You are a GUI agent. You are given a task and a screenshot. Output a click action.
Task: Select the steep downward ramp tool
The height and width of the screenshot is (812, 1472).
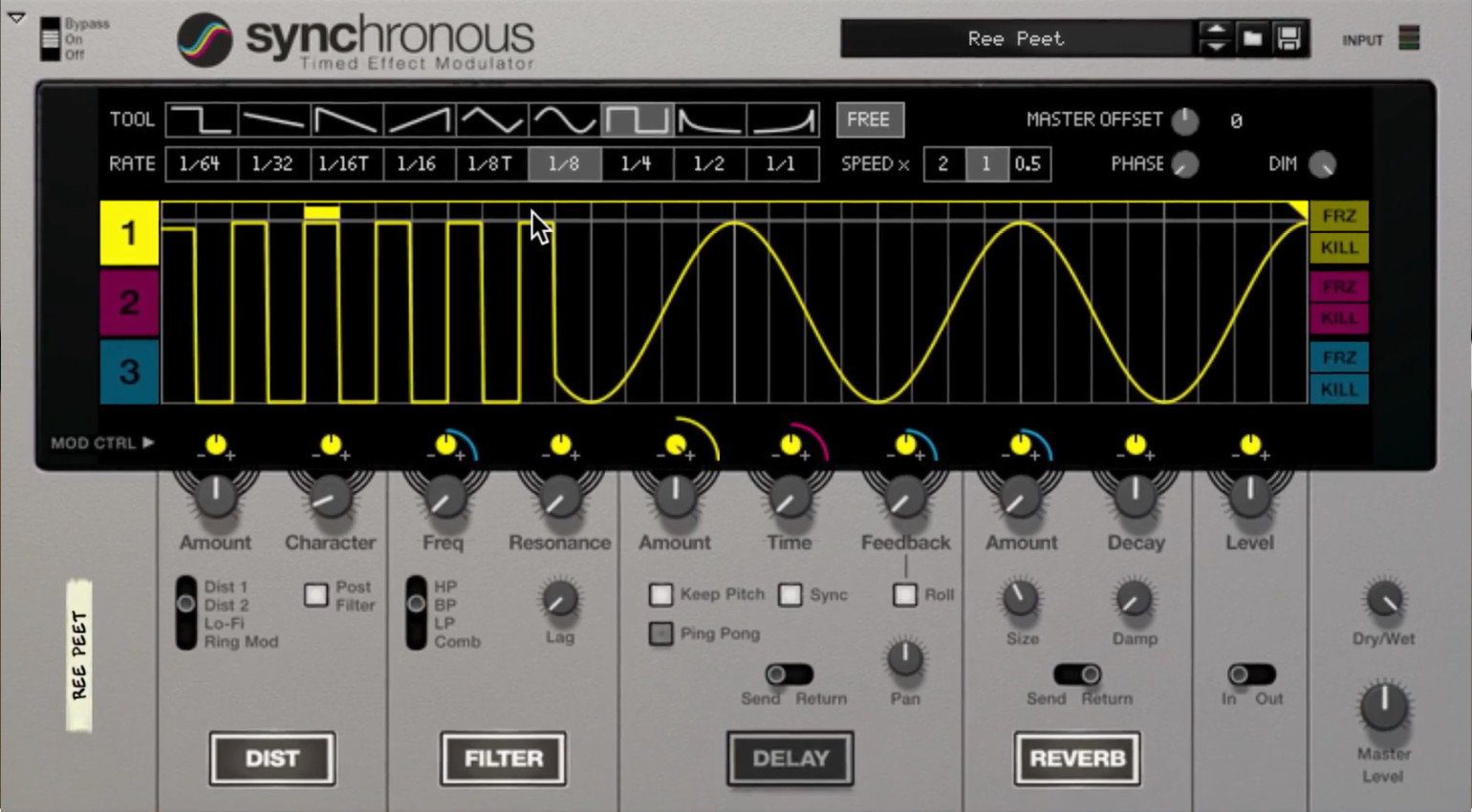coord(346,120)
